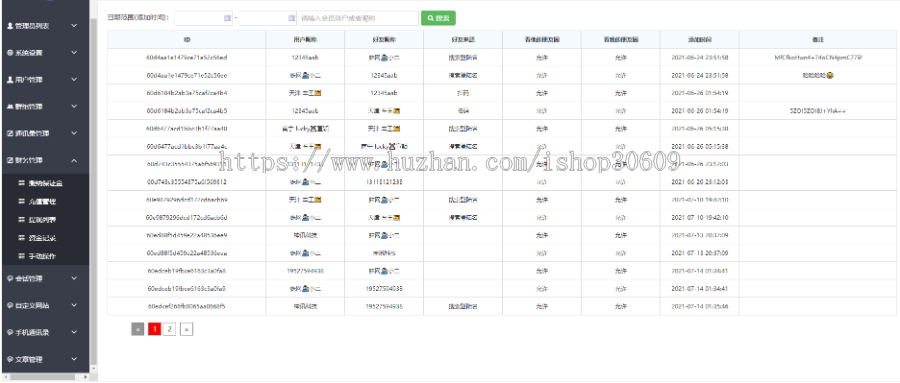Screen dimensions: 900x383
Task: Click the timestamp 2021-07-14 01:35:46
Action: [x=700, y=306]
